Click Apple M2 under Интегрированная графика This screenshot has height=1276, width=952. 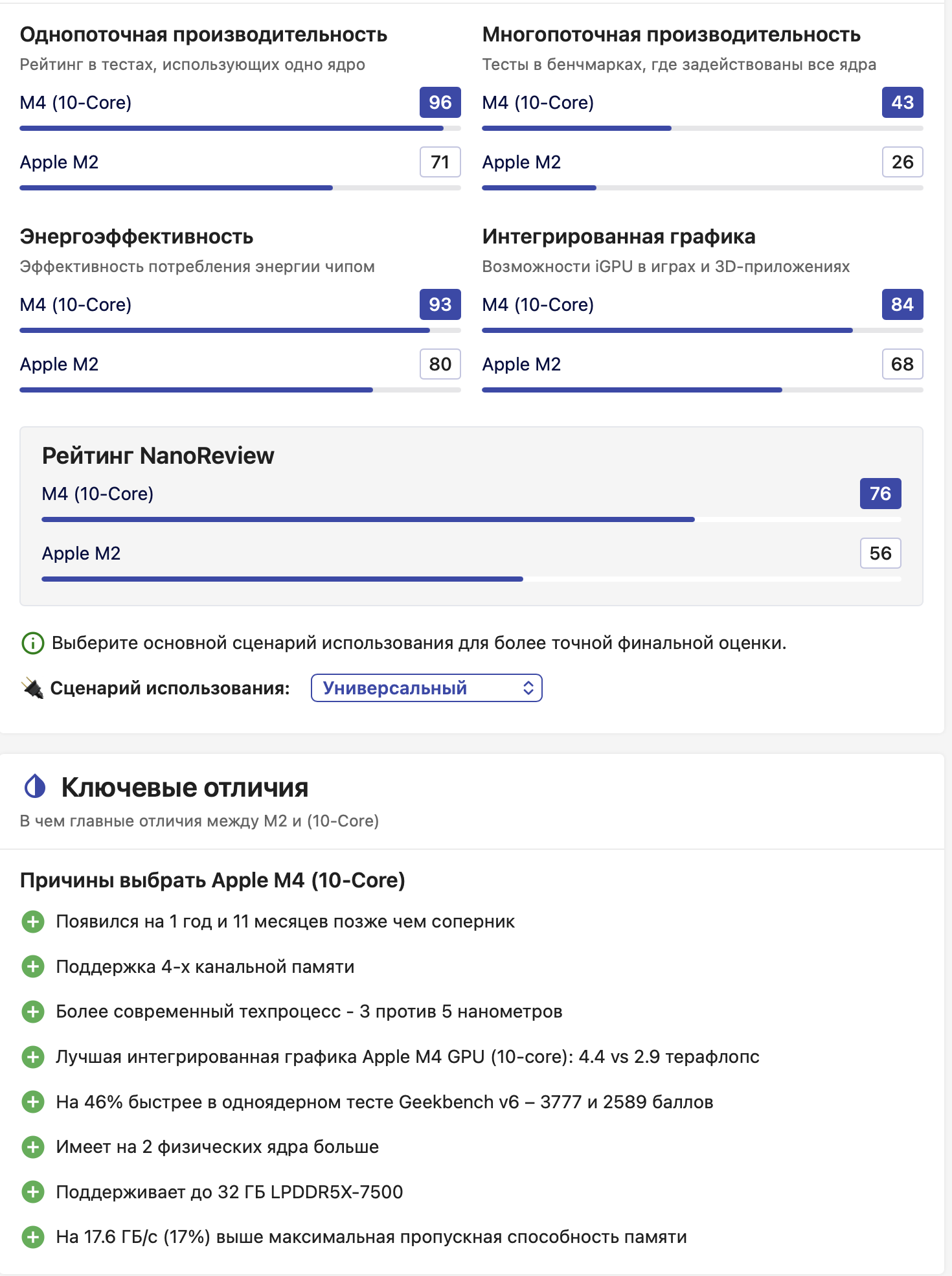click(521, 364)
